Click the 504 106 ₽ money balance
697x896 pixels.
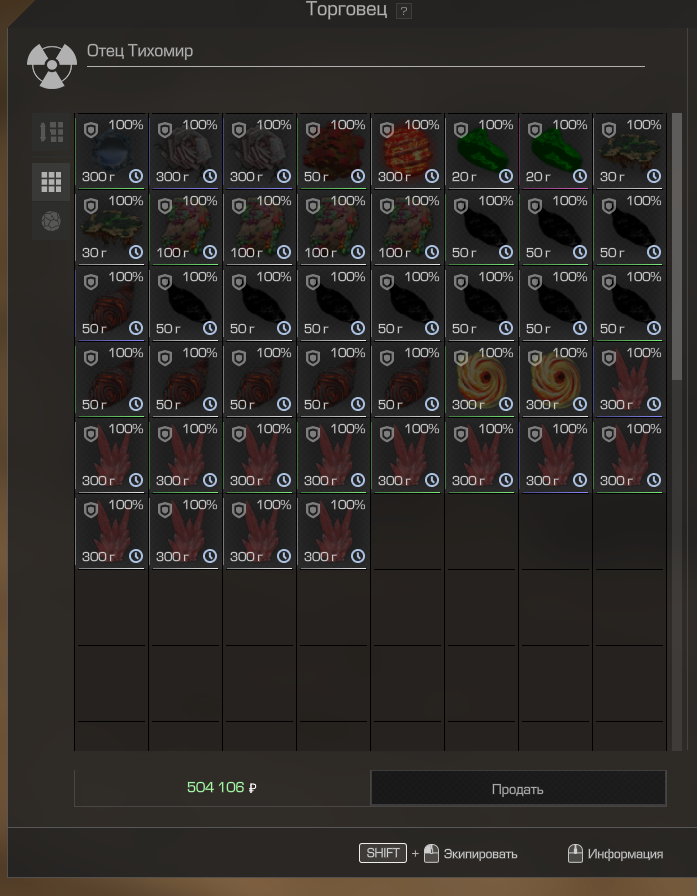pyautogui.click(x=222, y=787)
